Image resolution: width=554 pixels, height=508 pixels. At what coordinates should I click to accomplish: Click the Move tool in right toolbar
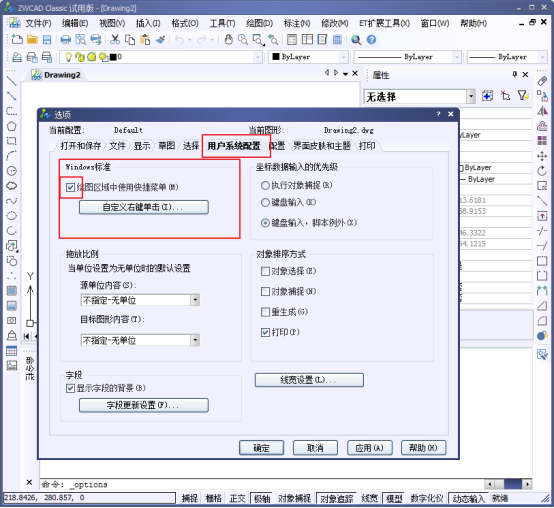[x=542, y=156]
